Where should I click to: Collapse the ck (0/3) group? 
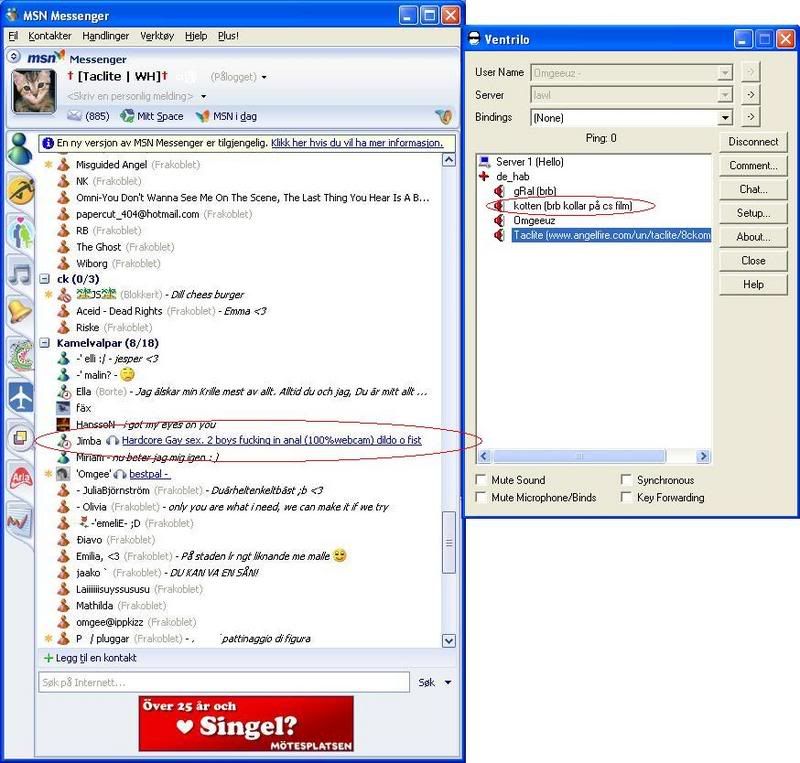(45, 279)
